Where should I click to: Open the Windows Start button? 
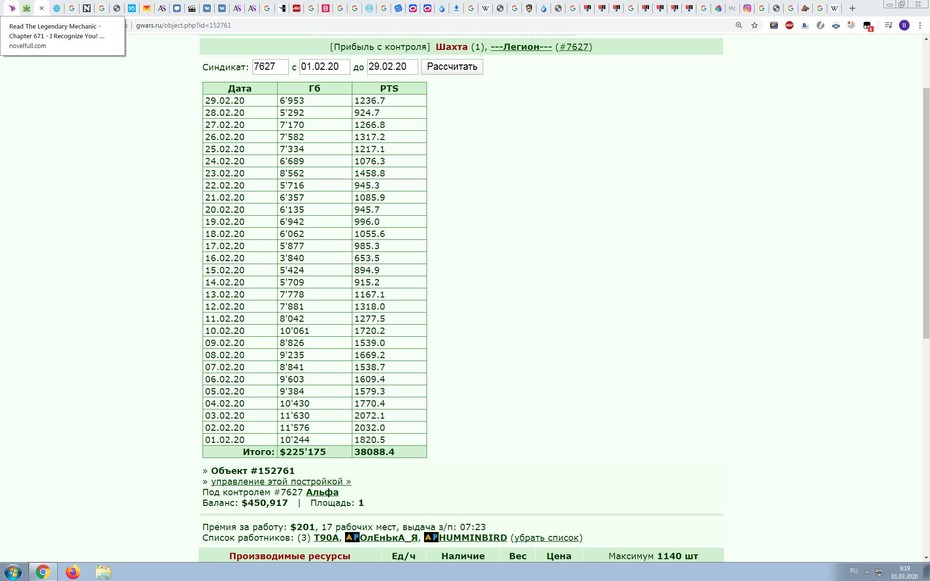click(12, 572)
